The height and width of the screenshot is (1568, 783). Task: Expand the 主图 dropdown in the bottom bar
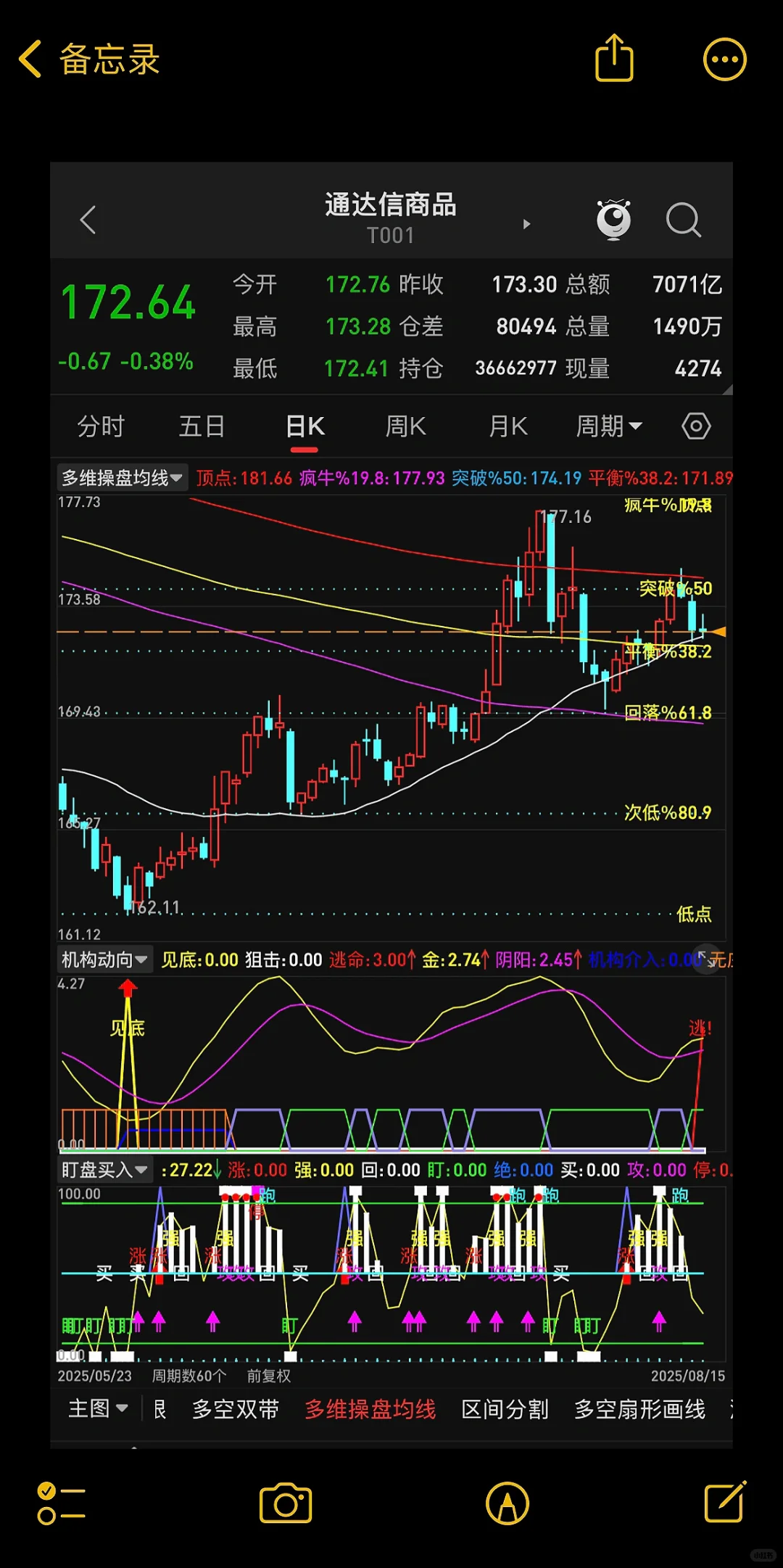click(x=97, y=1408)
